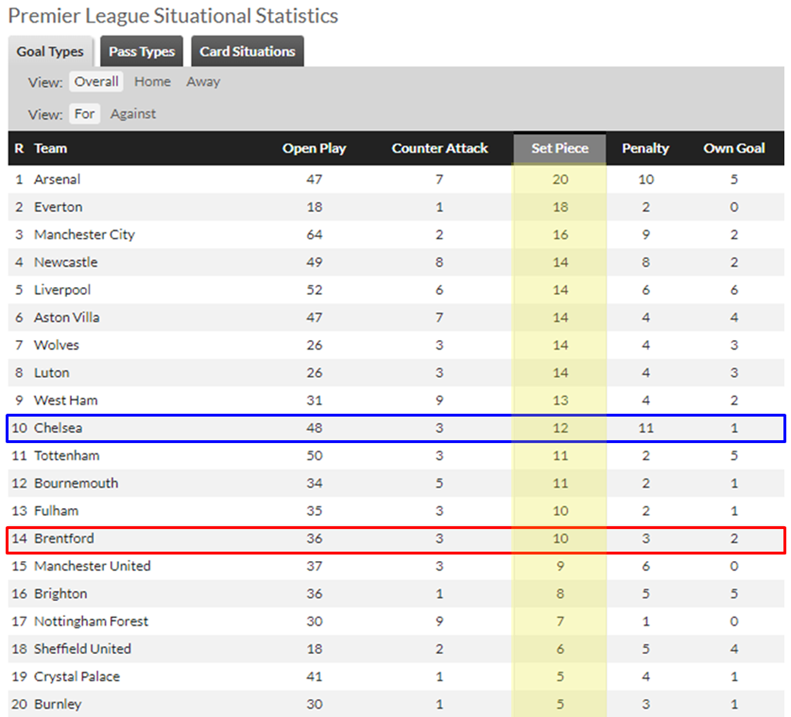This screenshot has width=791, height=717.
Task: Sort by Own Goal column header
Action: point(734,148)
